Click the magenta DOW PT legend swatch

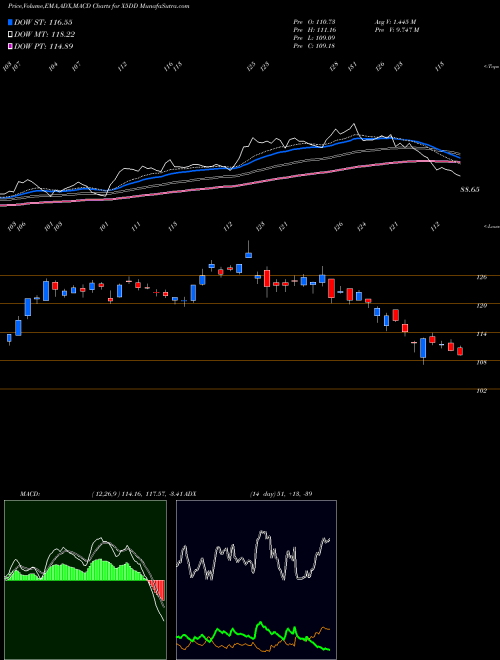11,46
